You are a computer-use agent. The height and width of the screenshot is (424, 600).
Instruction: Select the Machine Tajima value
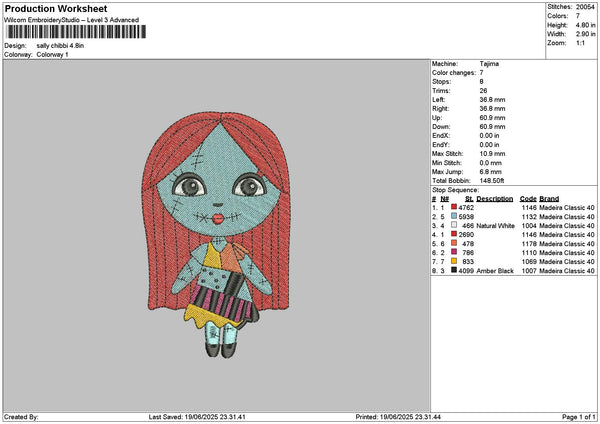(490, 63)
